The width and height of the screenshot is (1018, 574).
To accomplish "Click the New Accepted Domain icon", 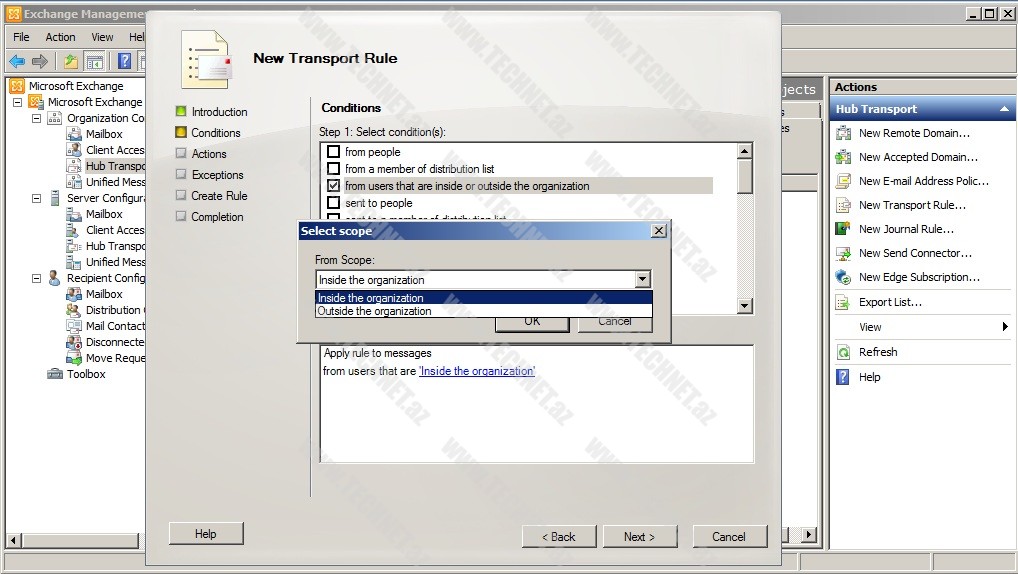I will [843, 157].
